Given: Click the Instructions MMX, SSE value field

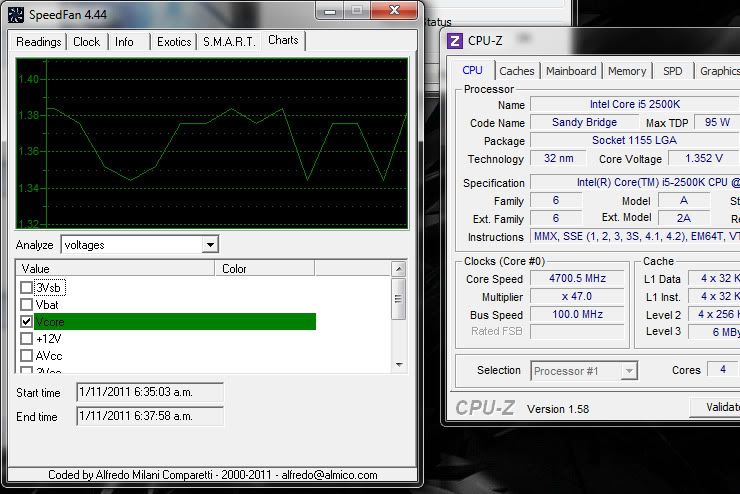Looking at the screenshot, I should pyautogui.click(x=635, y=236).
